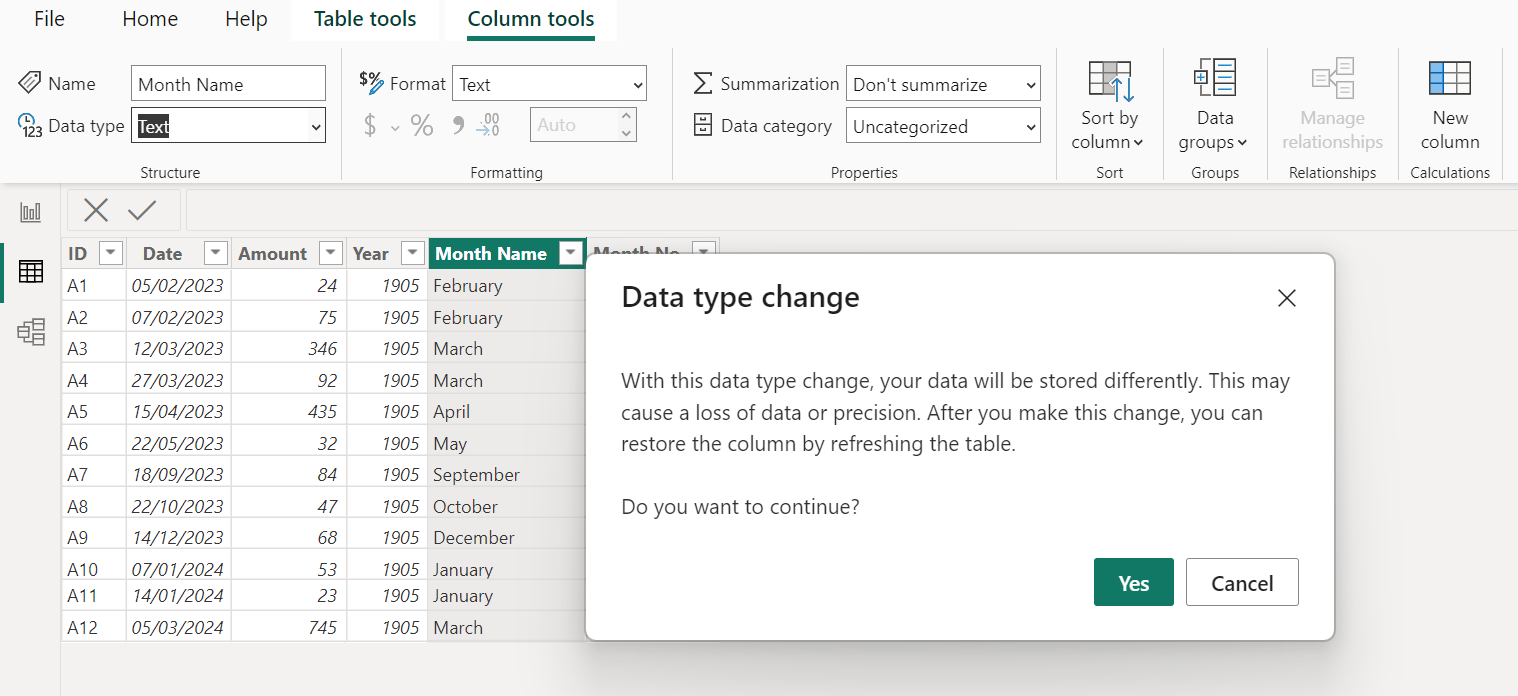Select the Date column header
Screen dimensions: 1518x696
pos(162,254)
